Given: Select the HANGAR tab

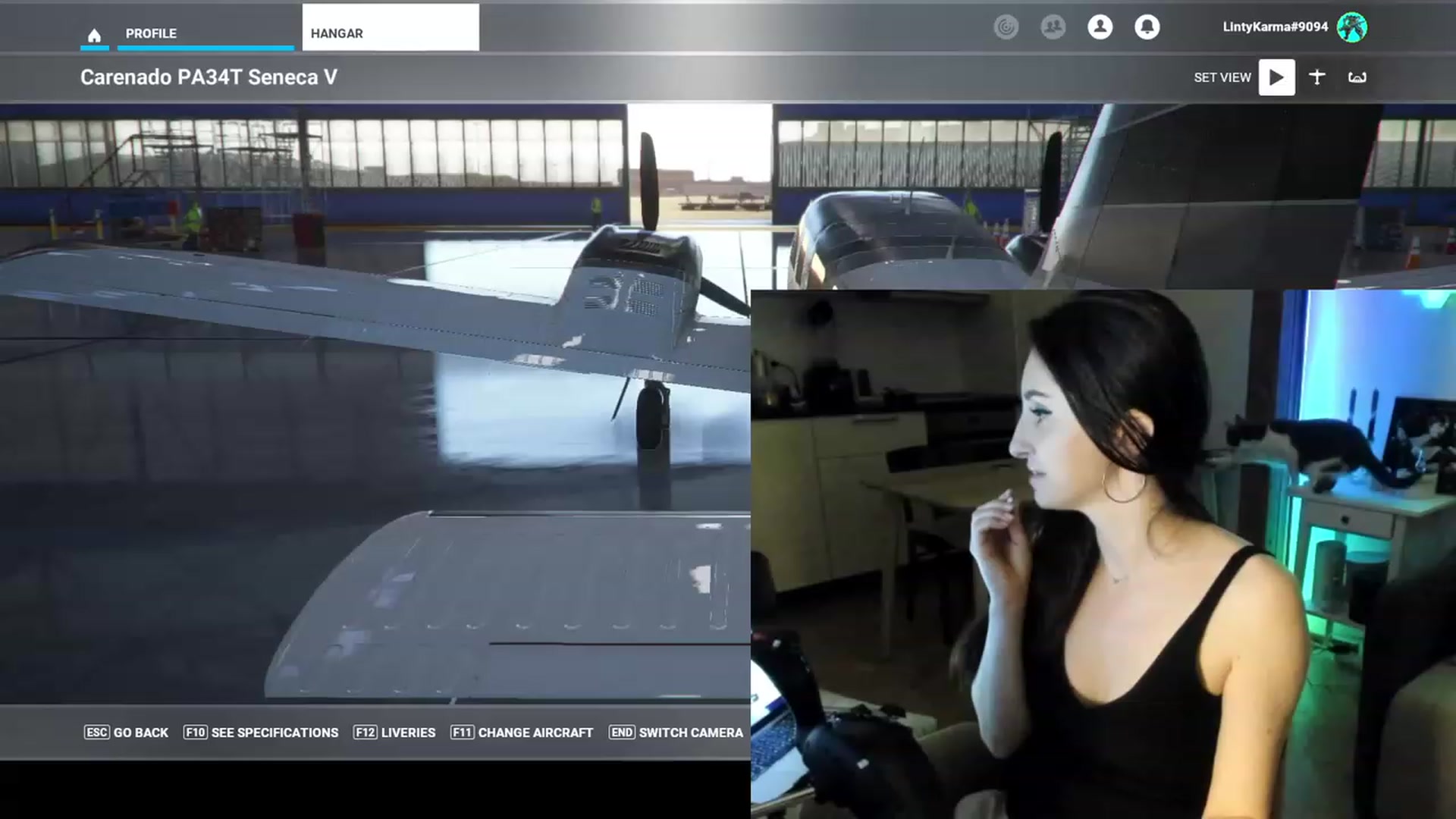Looking at the screenshot, I should click(x=391, y=28).
